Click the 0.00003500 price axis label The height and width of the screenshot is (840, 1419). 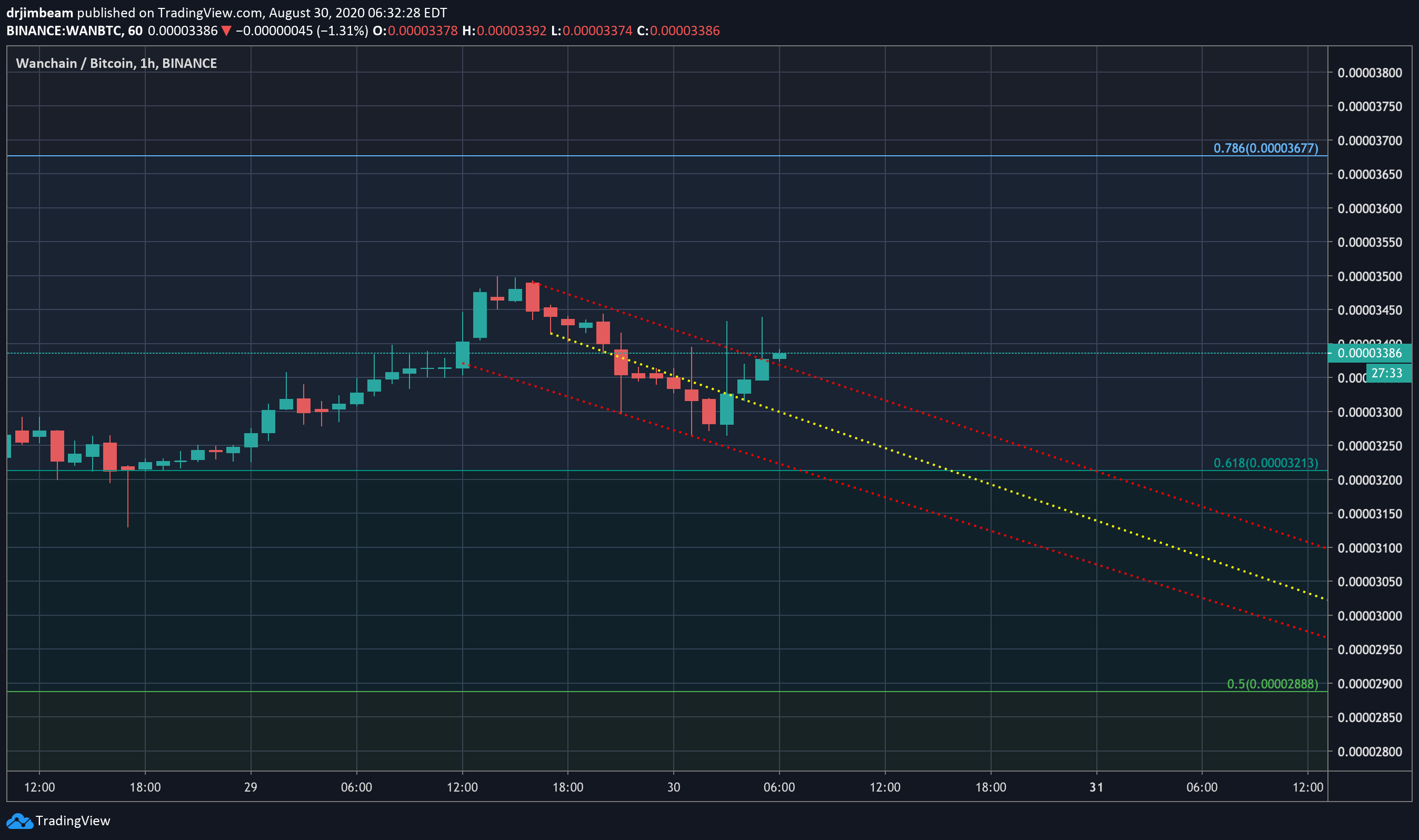tap(1370, 276)
